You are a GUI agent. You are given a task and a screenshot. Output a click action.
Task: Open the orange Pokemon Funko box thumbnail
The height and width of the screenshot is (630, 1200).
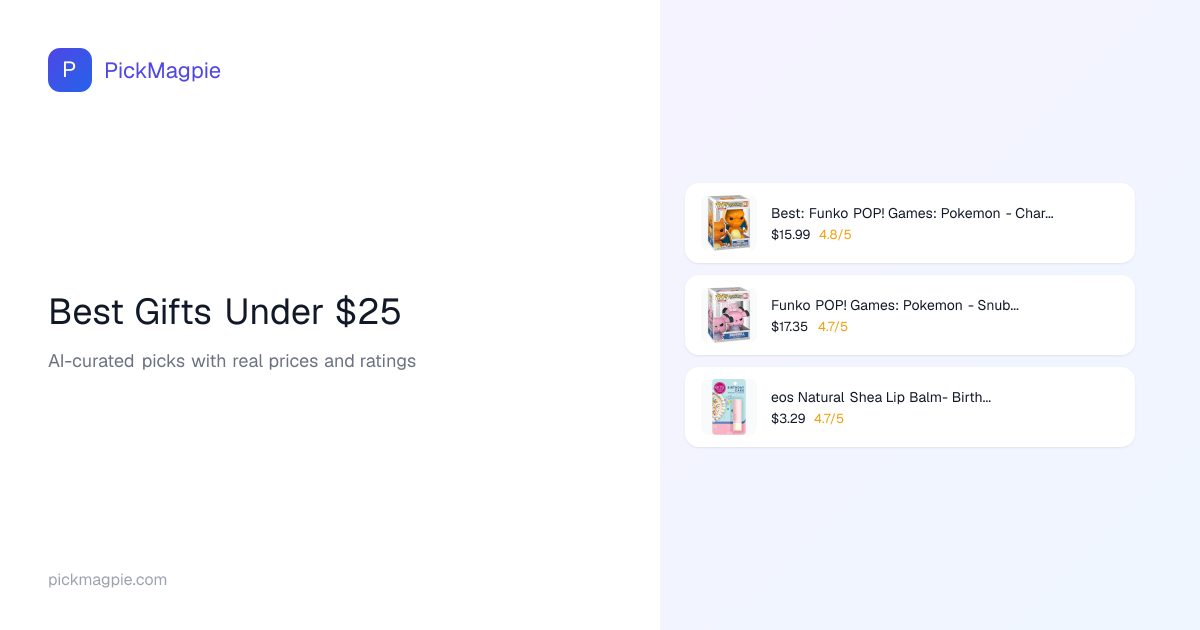pos(728,223)
